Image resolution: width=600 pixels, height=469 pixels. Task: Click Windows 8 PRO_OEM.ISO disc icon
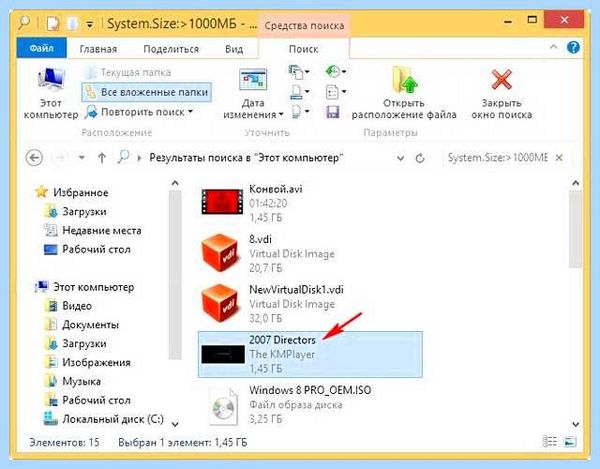click(x=224, y=406)
